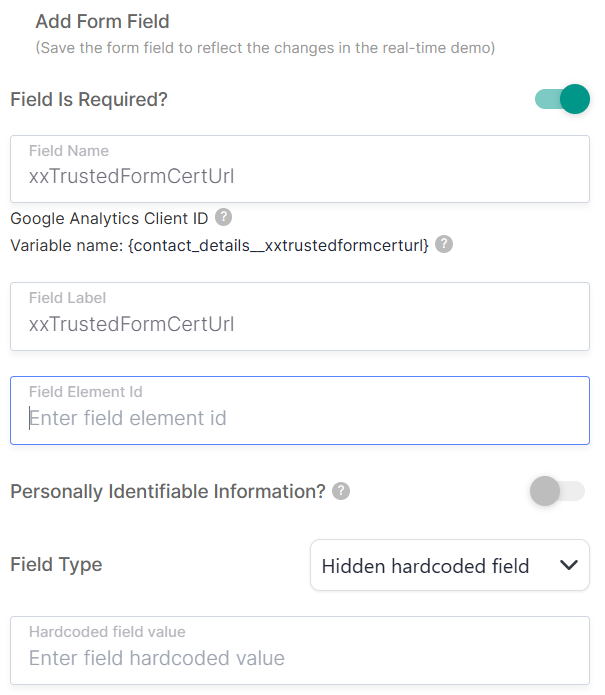This screenshot has height=695, width=605.
Task: Click into the Field Label input
Action: (300, 324)
